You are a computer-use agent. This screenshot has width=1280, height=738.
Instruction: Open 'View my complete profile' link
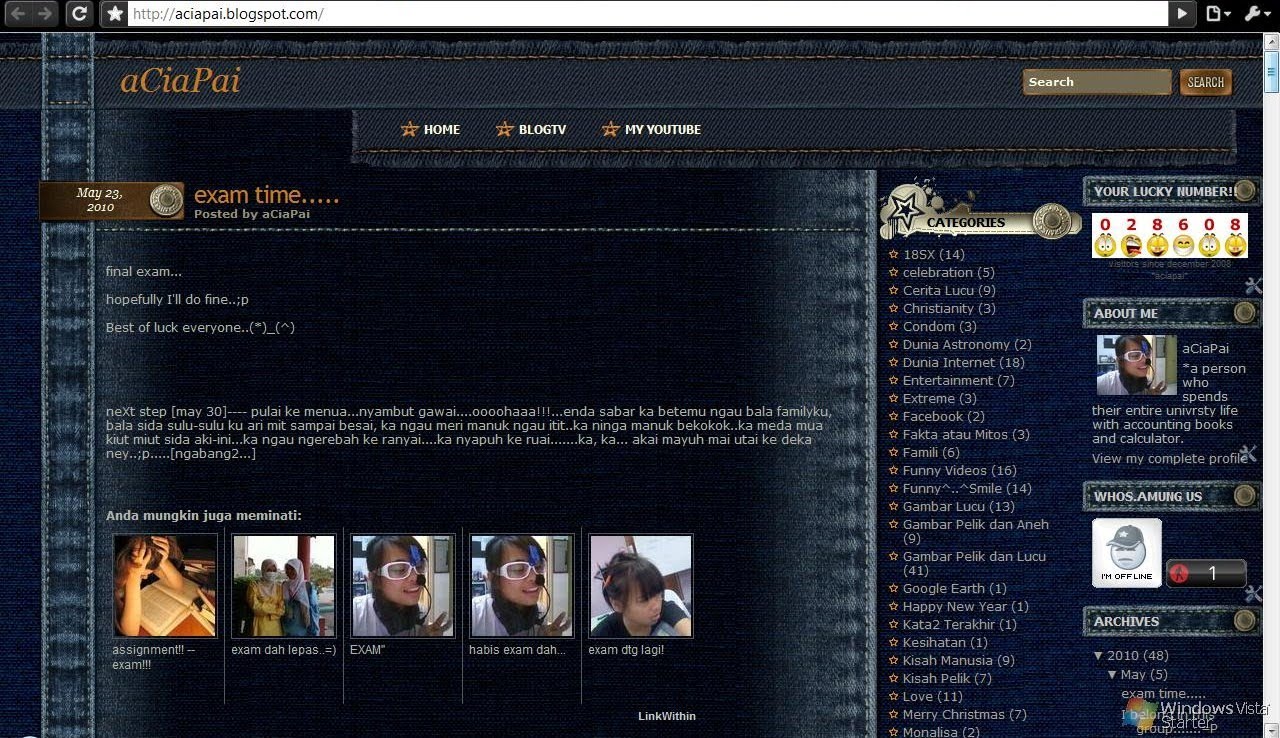pyautogui.click(x=1169, y=458)
